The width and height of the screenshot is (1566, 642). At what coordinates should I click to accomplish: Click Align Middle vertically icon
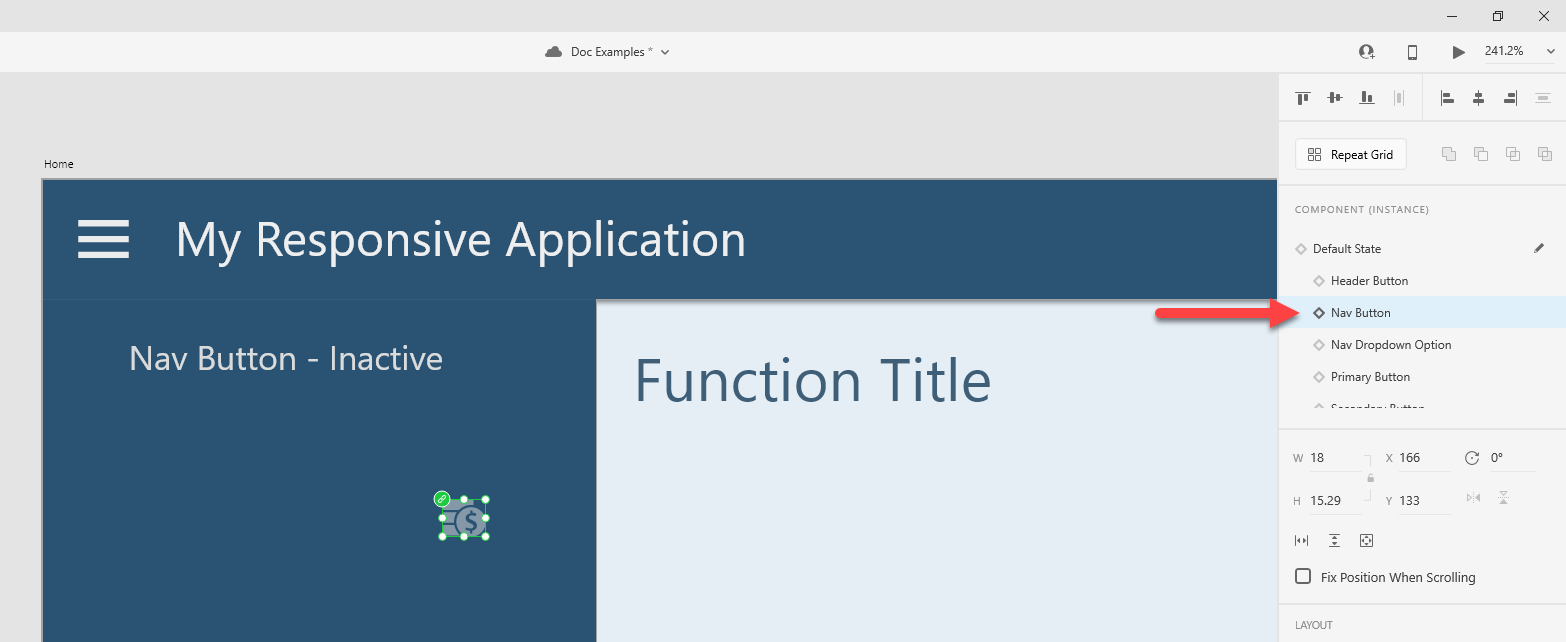tap(1334, 98)
